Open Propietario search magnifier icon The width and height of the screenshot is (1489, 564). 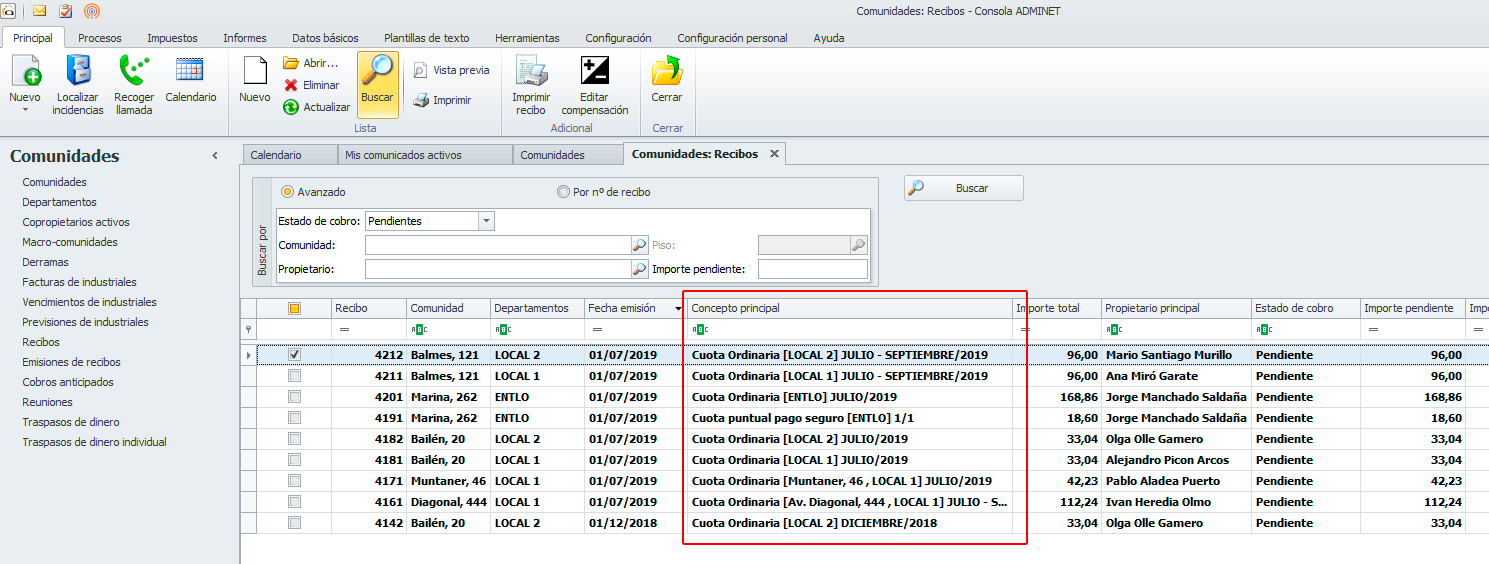(639, 269)
